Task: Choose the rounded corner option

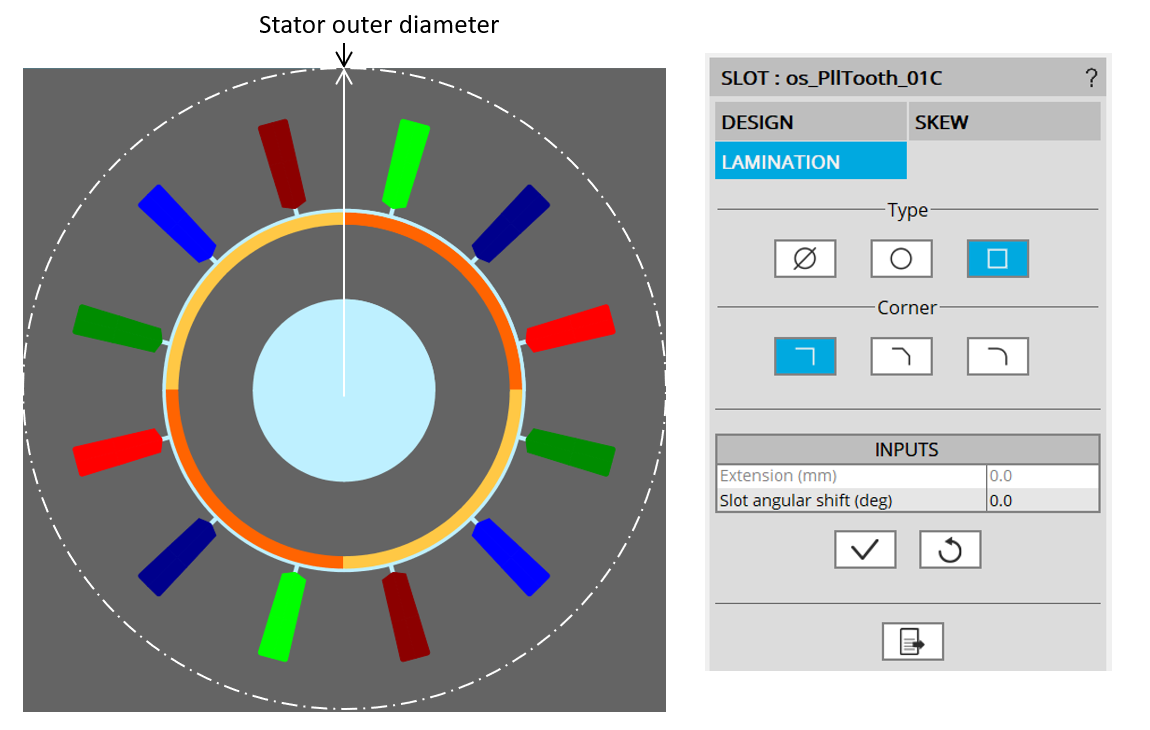Action: point(997,356)
